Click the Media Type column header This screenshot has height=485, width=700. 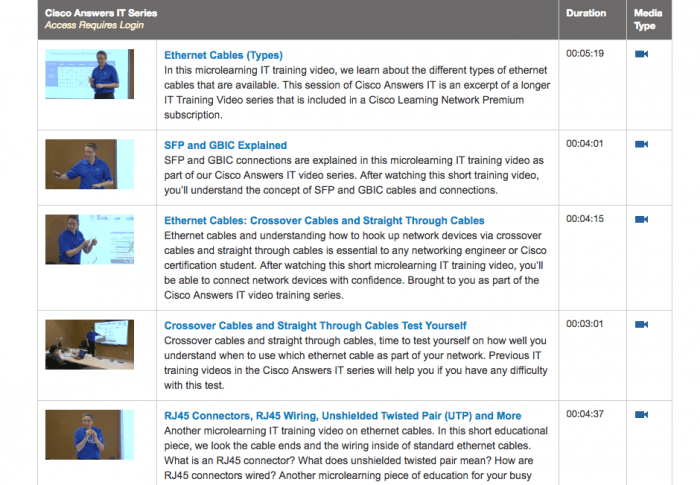tap(648, 19)
